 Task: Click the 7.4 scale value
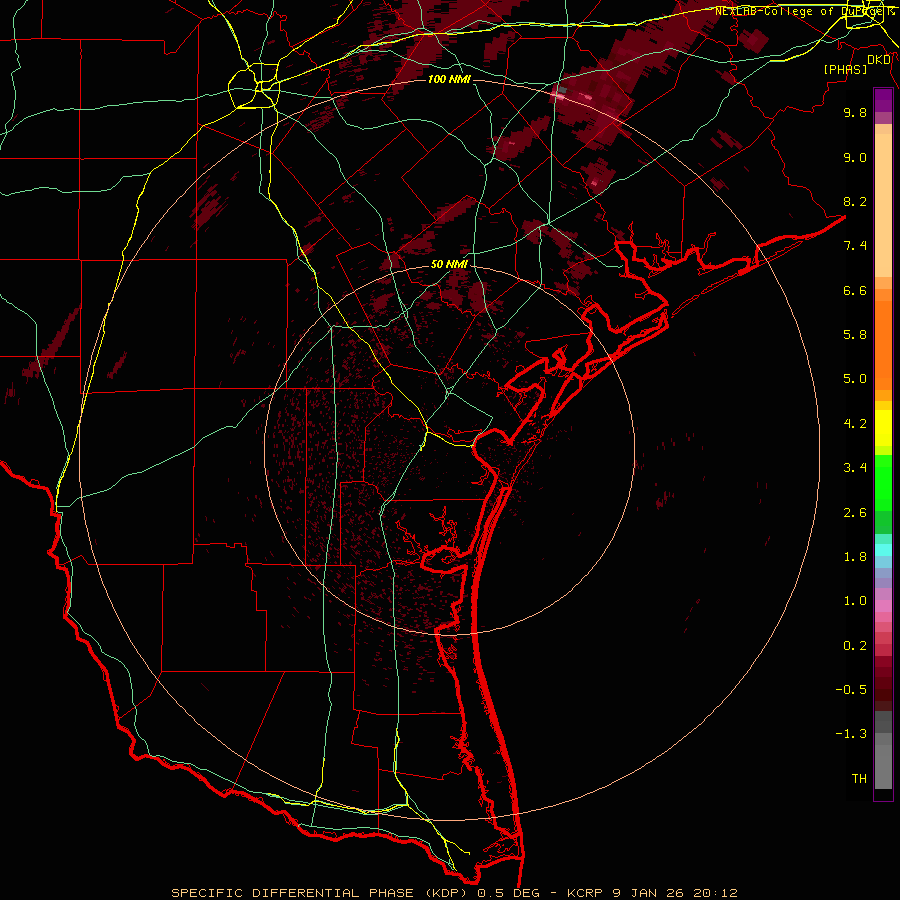pos(855,246)
